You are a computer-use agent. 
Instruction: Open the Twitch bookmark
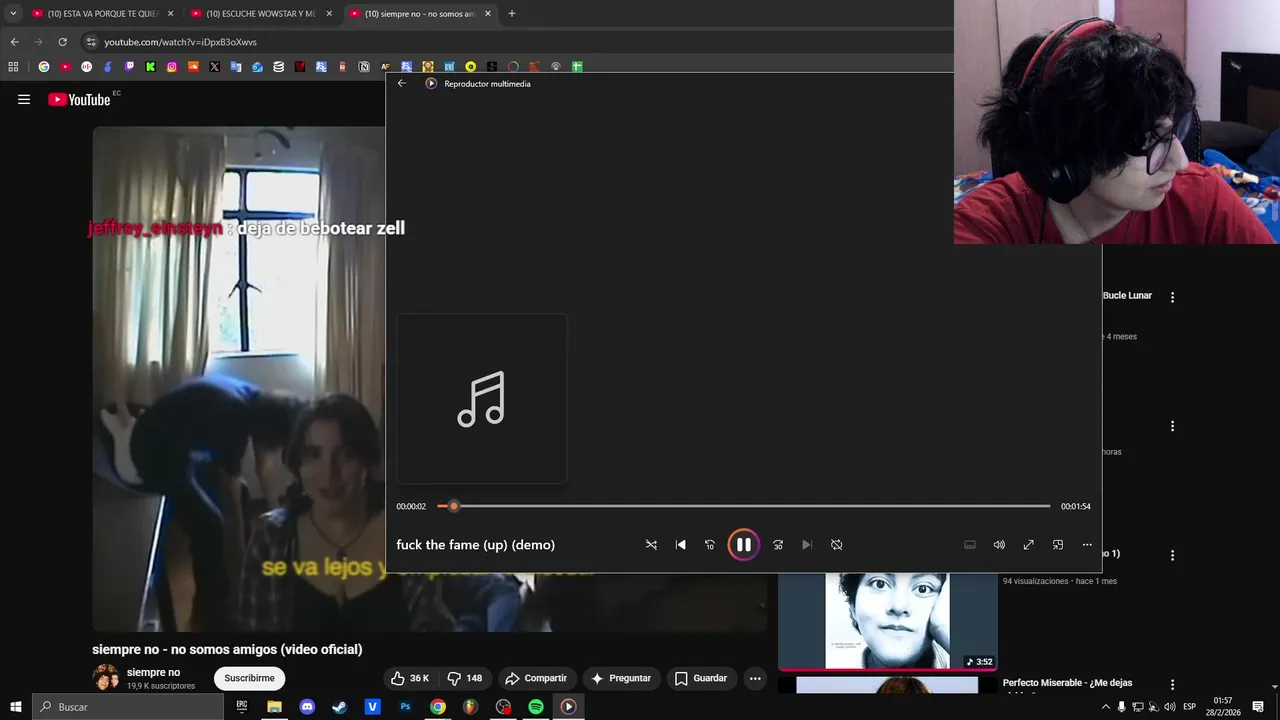pos(129,67)
